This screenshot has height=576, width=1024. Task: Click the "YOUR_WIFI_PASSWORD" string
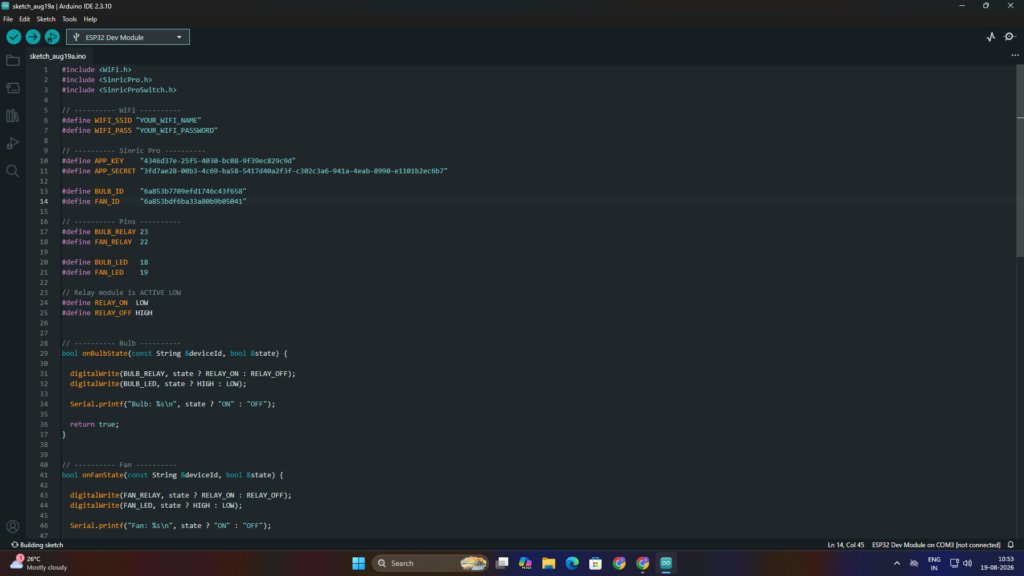pyautogui.click(x=176, y=131)
